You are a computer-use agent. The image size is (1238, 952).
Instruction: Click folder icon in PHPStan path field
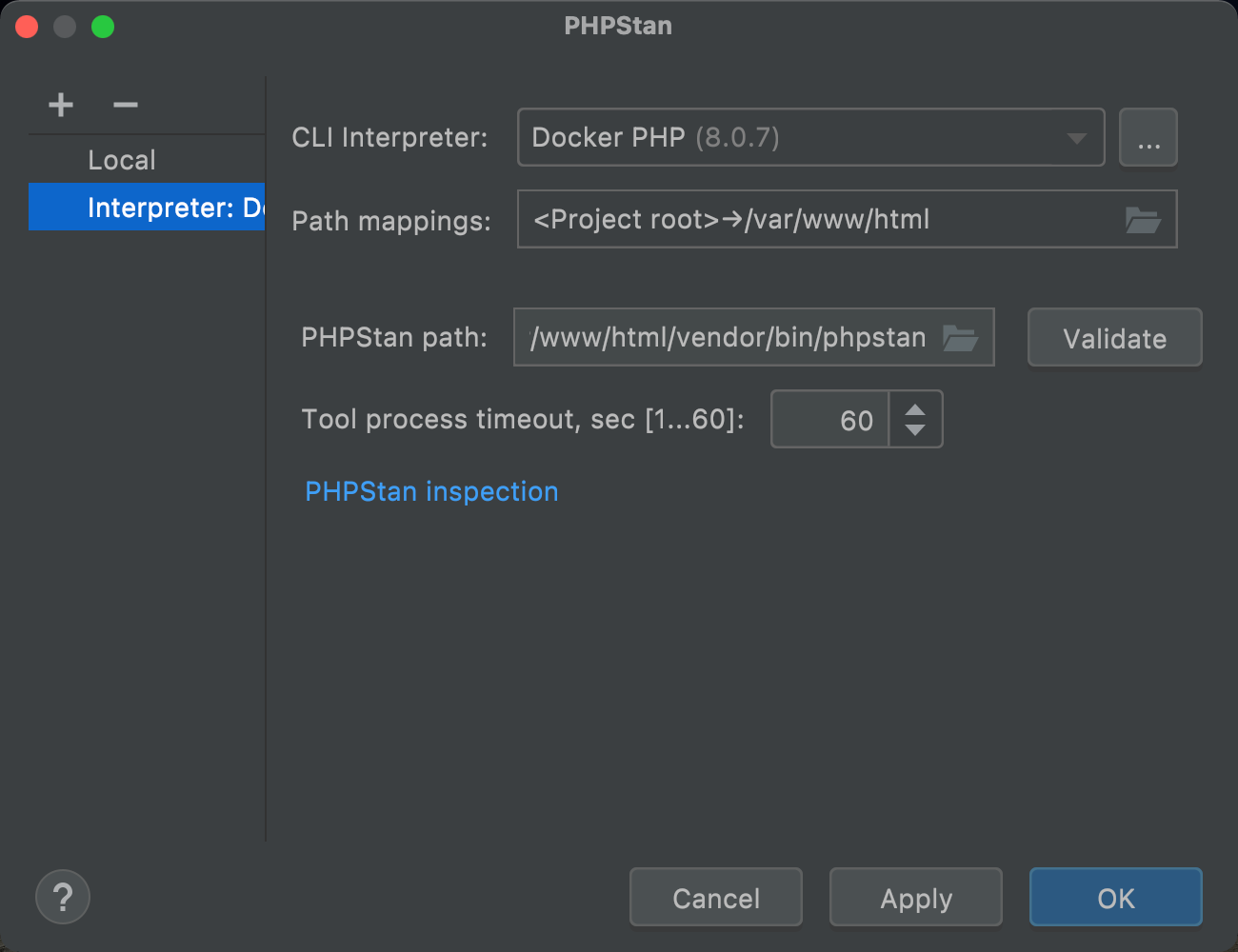point(960,338)
